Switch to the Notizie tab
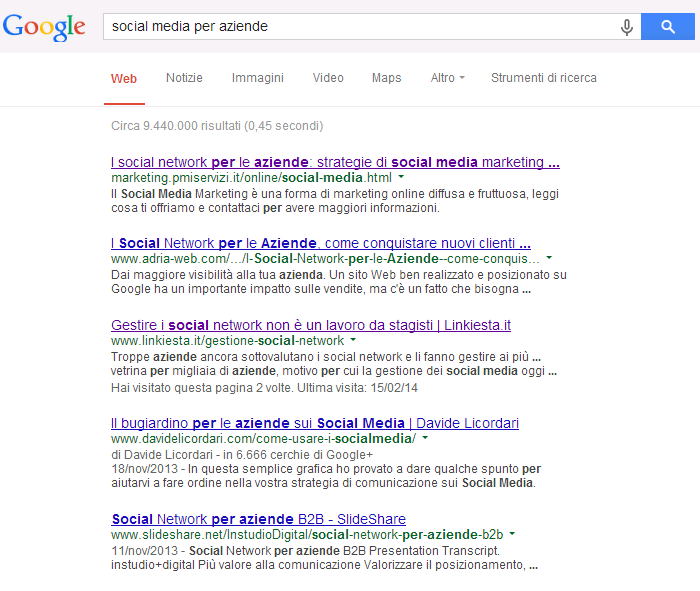Image resolution: width=700 pixels, height=591 pixels. 184,78
